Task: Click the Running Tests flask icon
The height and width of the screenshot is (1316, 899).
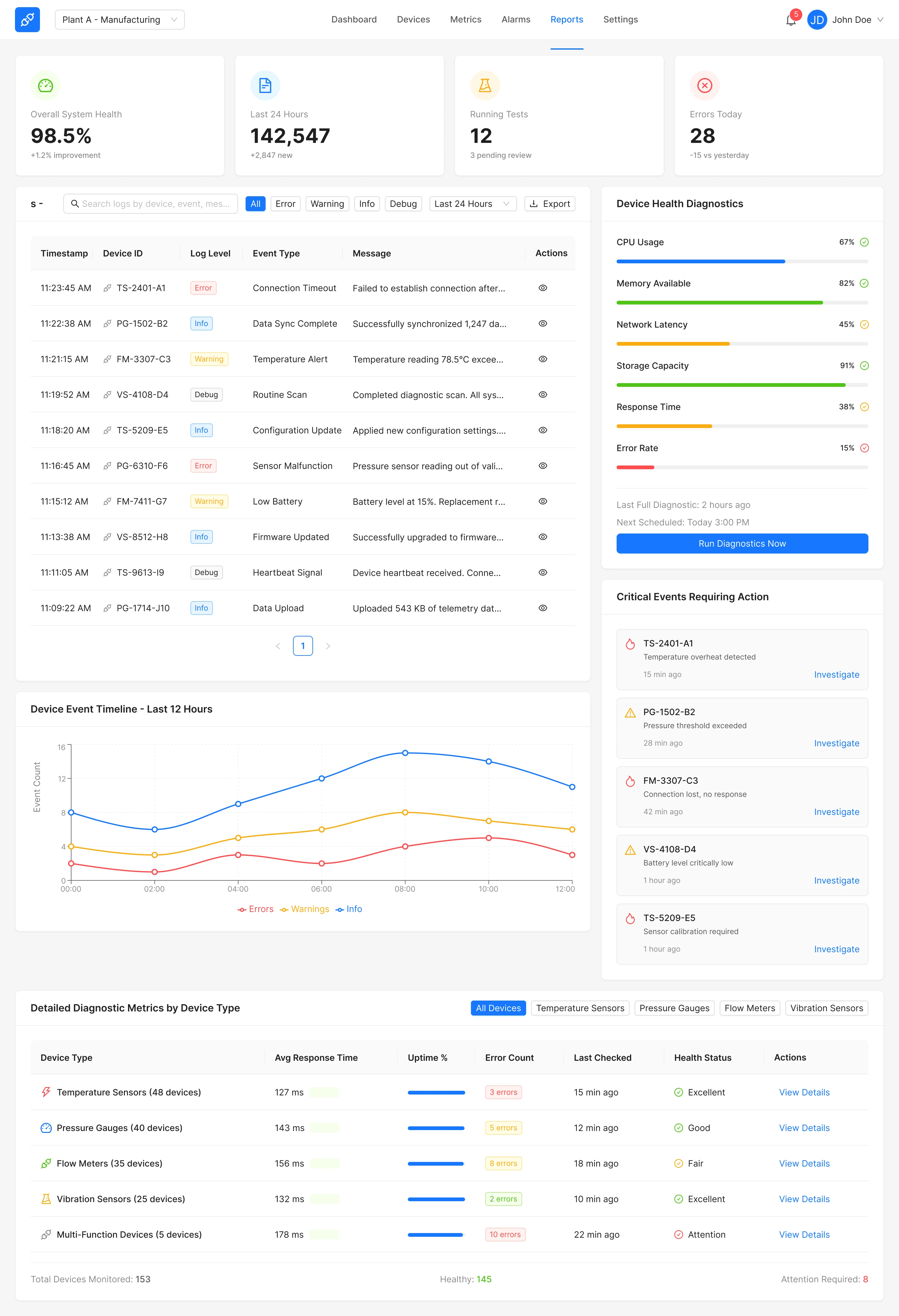Action: point(485,85)
